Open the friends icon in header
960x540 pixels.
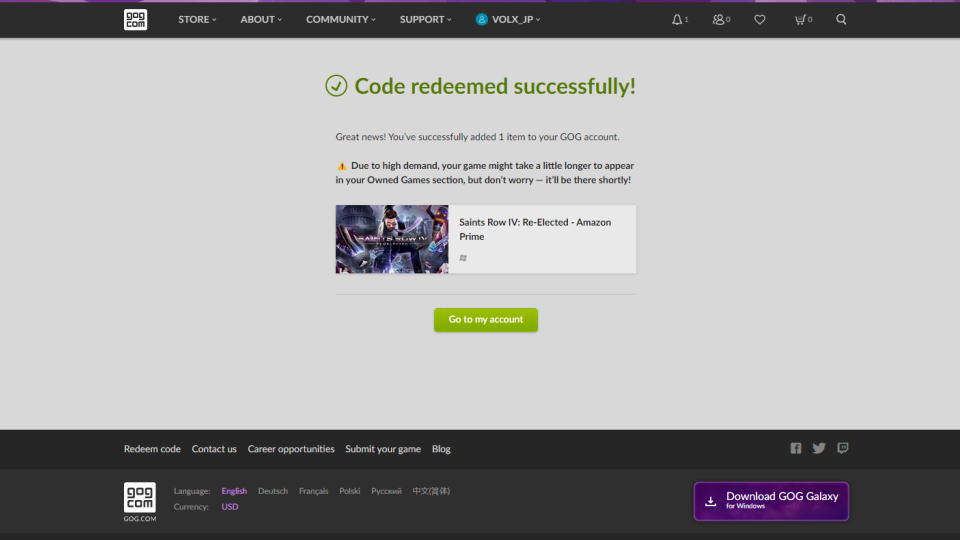[x=718, y=20]
